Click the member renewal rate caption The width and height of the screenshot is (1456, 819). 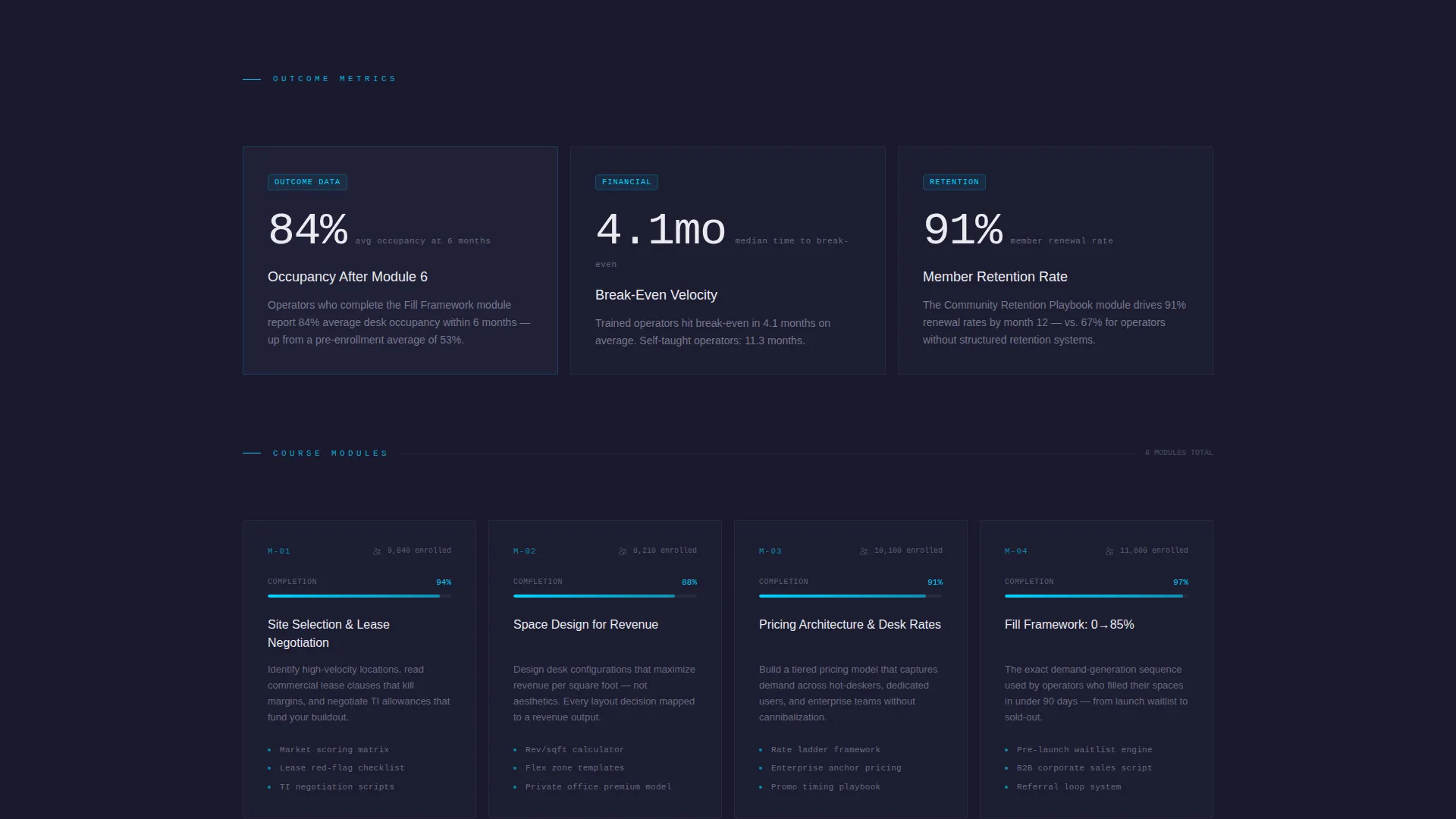click(1062, 241)
